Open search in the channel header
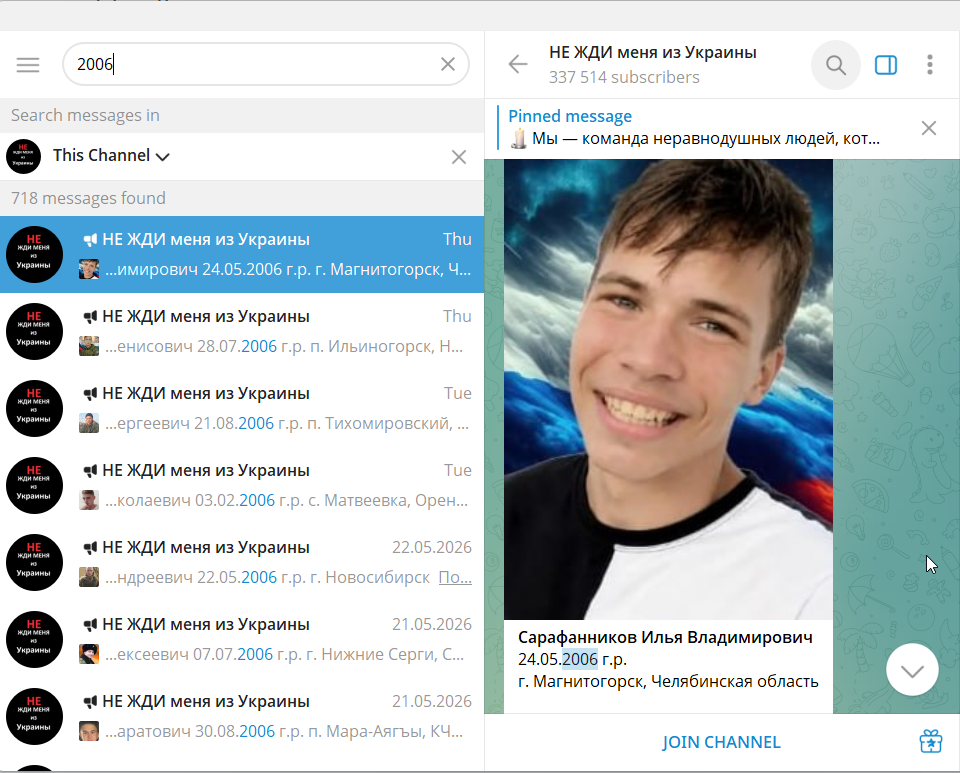 (x=836, y=64)
